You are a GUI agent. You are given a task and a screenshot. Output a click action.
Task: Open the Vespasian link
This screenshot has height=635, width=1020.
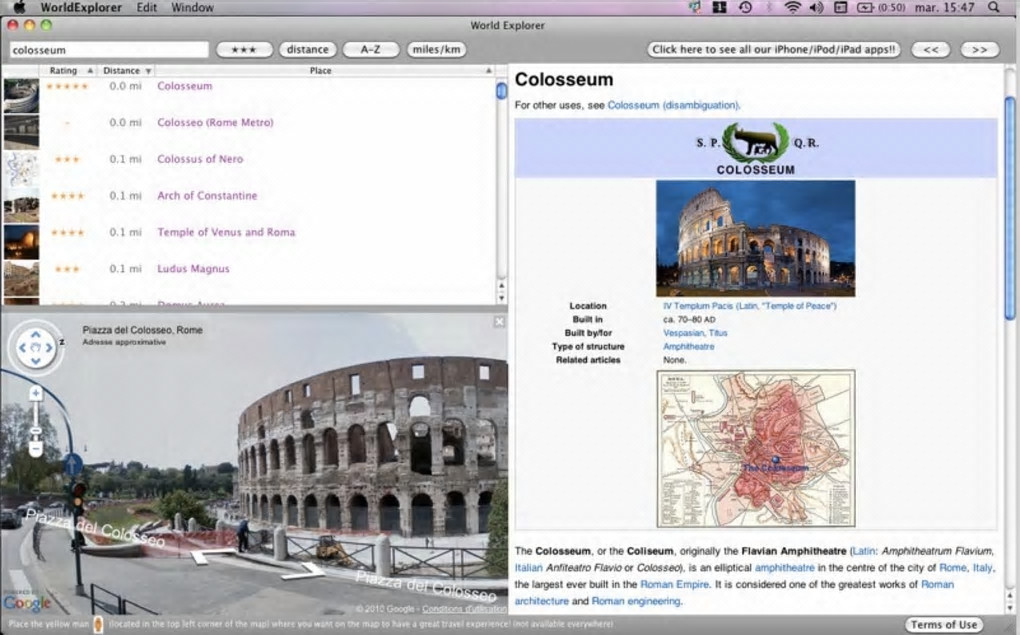683,332
